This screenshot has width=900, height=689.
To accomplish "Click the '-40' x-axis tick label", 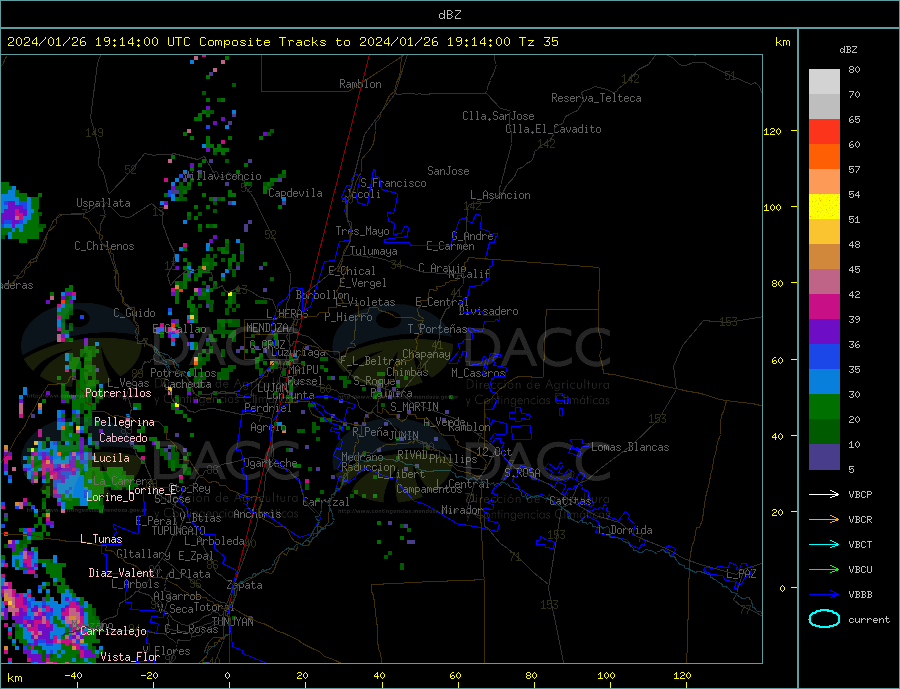I will [x=73, y=676].
